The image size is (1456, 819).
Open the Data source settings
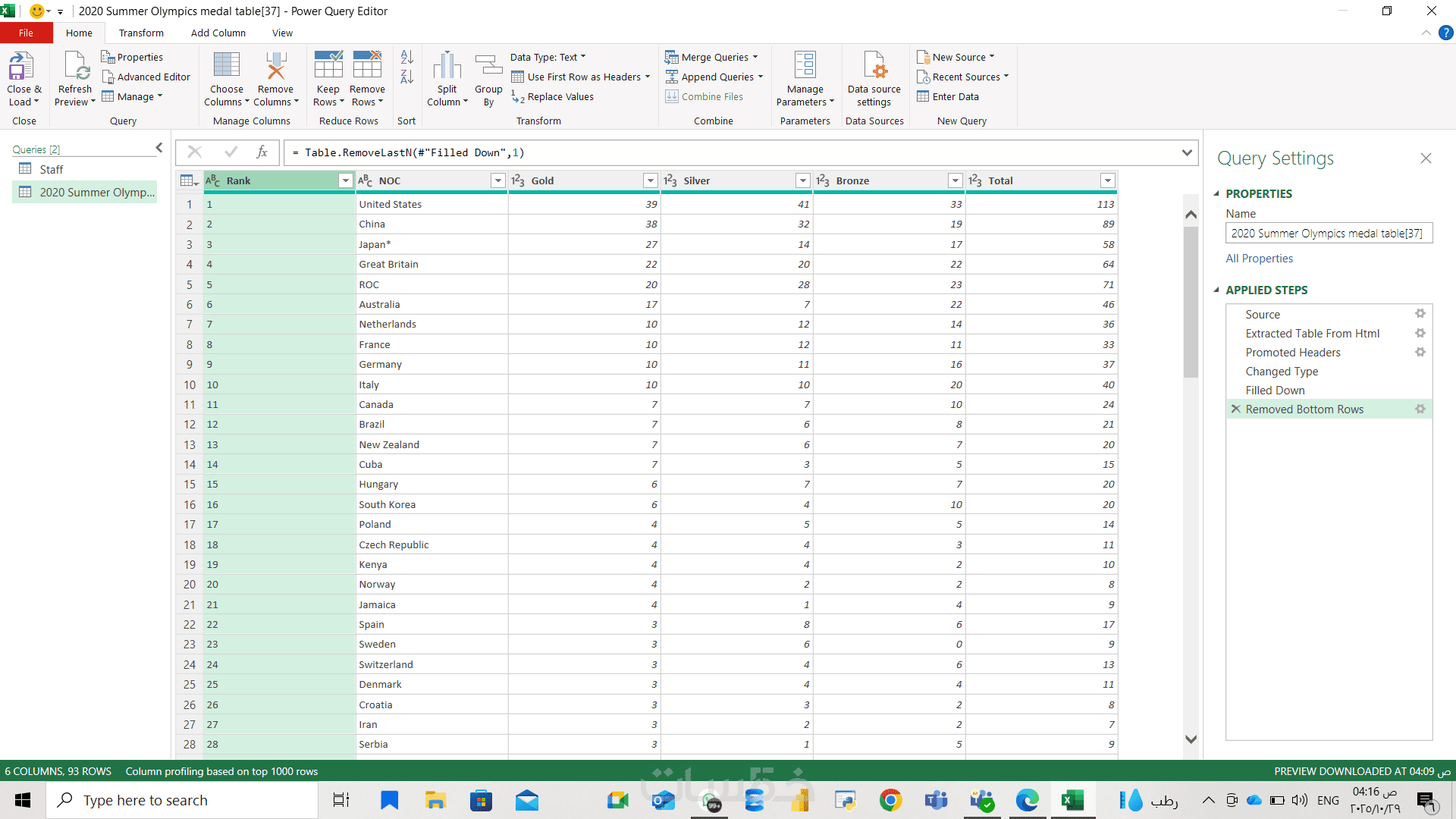point(874,67)
